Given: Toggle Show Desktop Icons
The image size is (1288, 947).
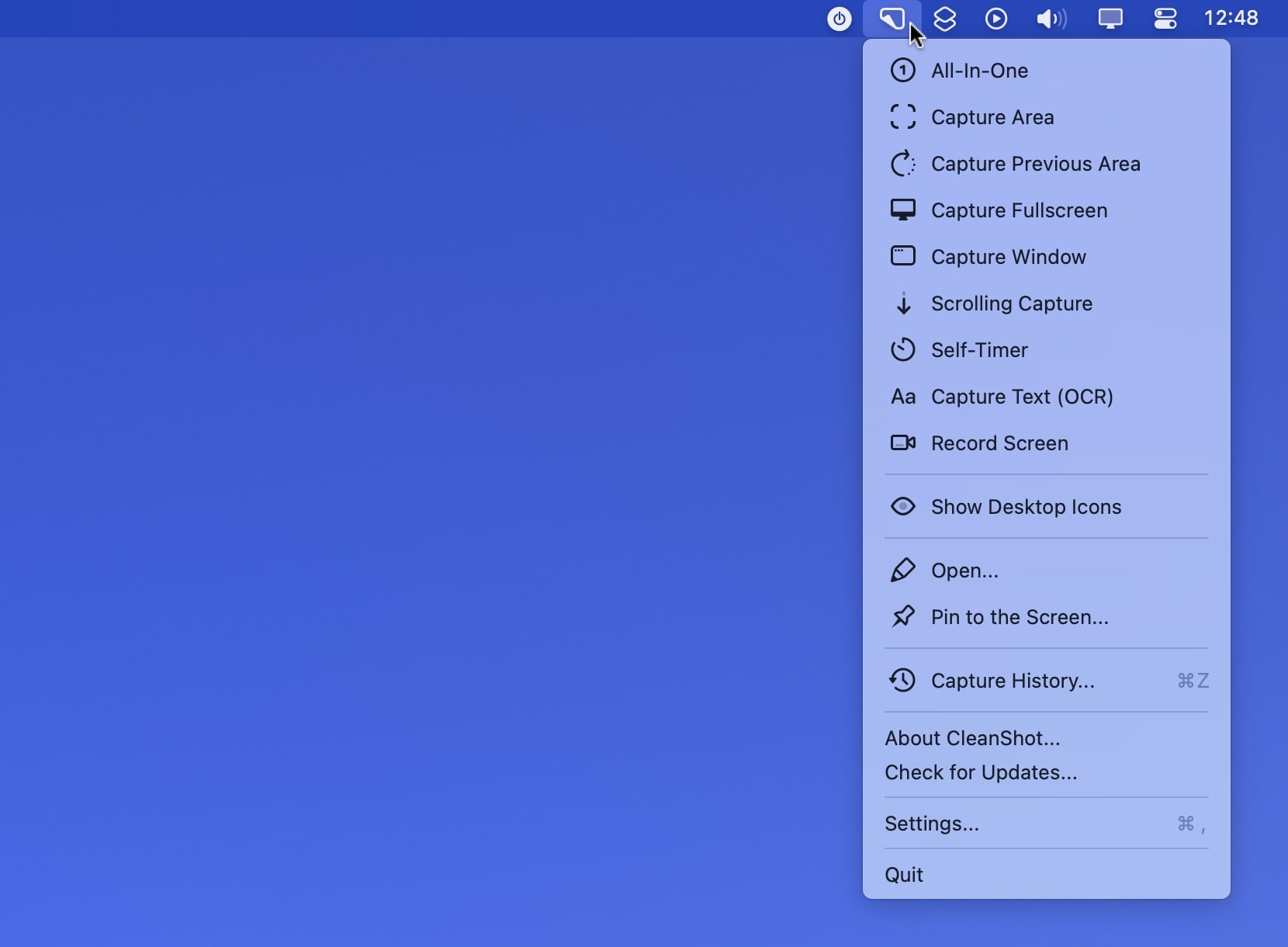Looking at the screenshot, I should tap(1026, 507).
